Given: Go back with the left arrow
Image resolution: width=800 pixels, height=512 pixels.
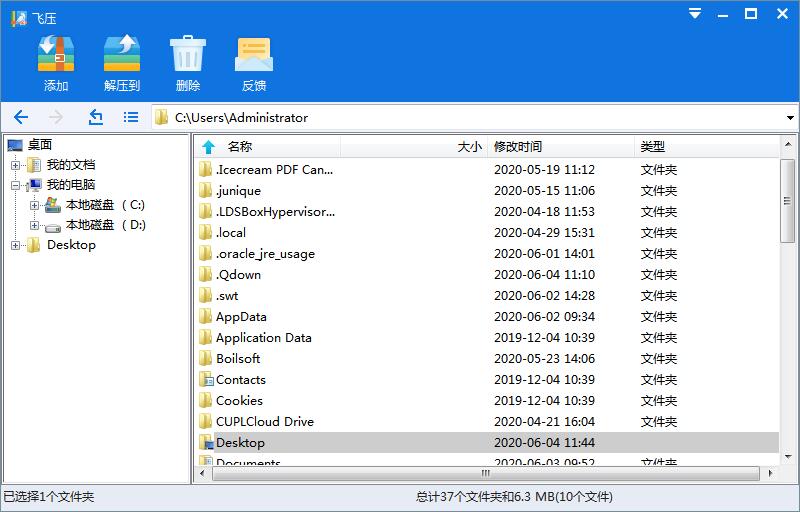Looking at the screenshot, I should coord(21,117).
